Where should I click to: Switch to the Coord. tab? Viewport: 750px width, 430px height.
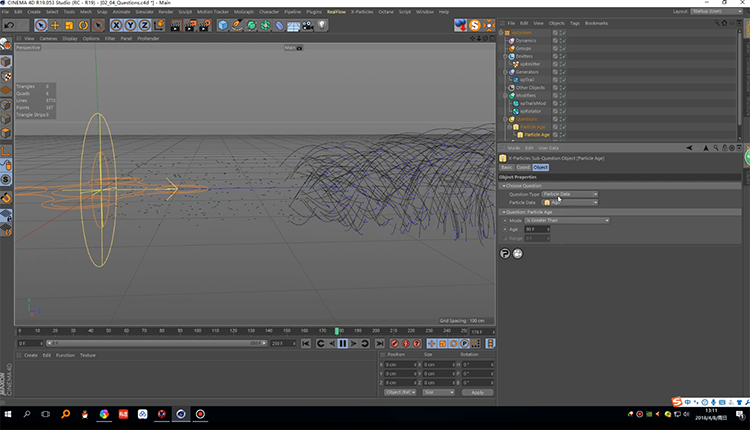[x=523, y=167]
